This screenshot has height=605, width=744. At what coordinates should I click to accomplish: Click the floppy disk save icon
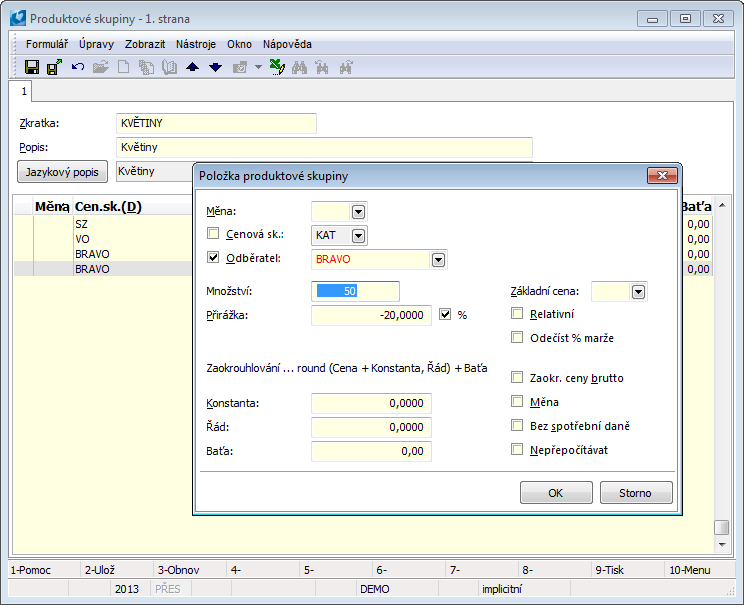point(32,67)
